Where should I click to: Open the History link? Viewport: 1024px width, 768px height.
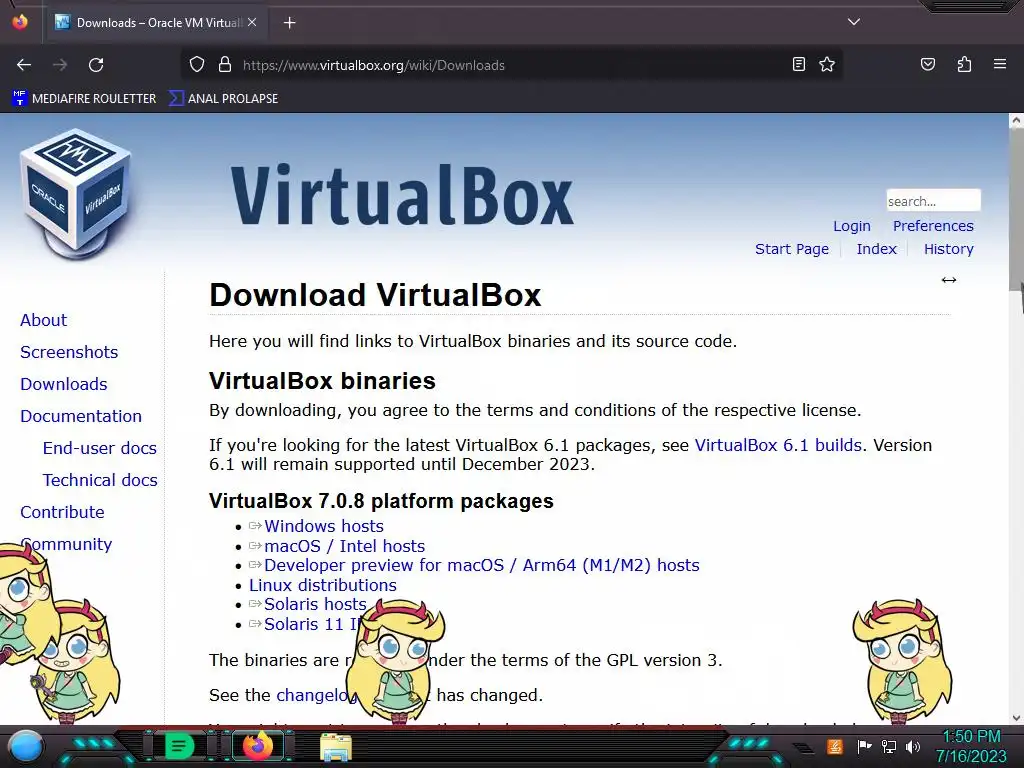(x=948, y=249)
